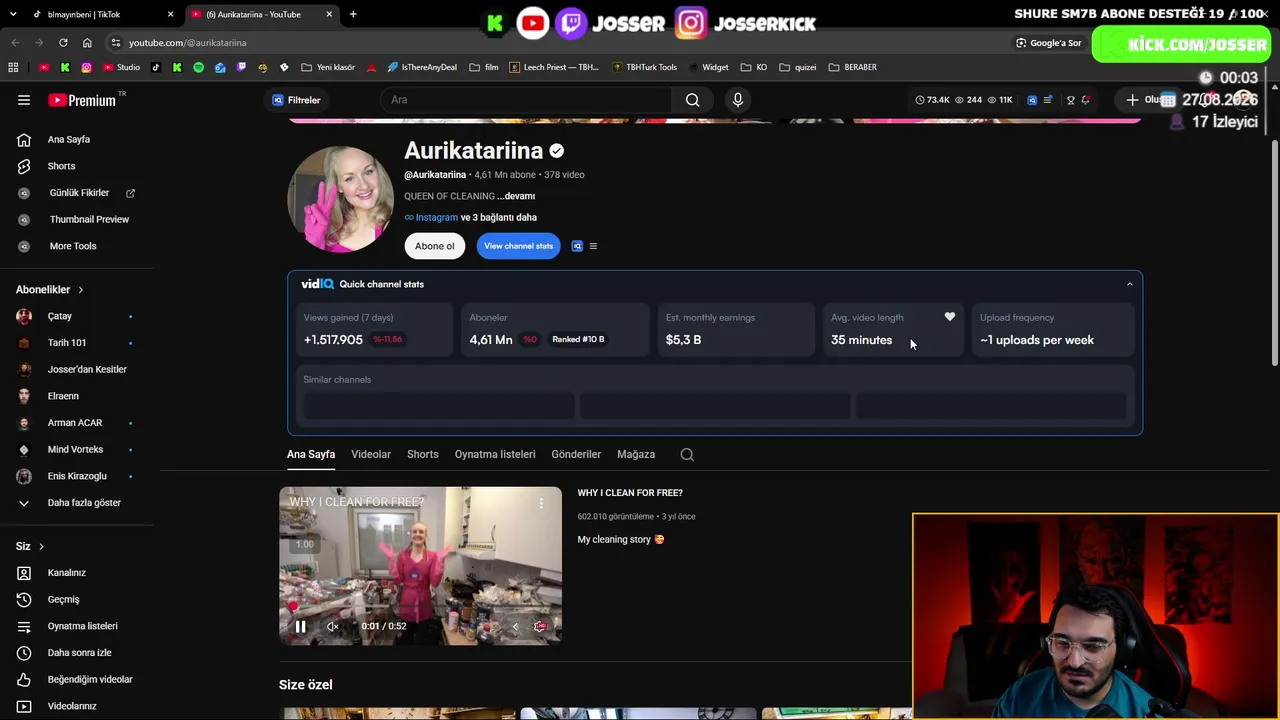Click the browser address bar URL
The image size is (1280, 720).
(187, 43)
